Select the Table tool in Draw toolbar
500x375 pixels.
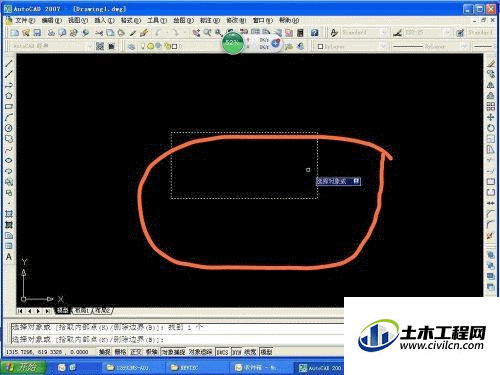pos(9,246)
